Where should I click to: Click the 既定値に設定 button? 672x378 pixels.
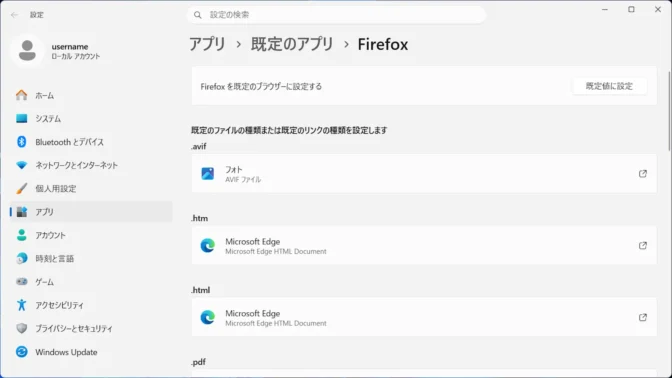click(609, 86)
